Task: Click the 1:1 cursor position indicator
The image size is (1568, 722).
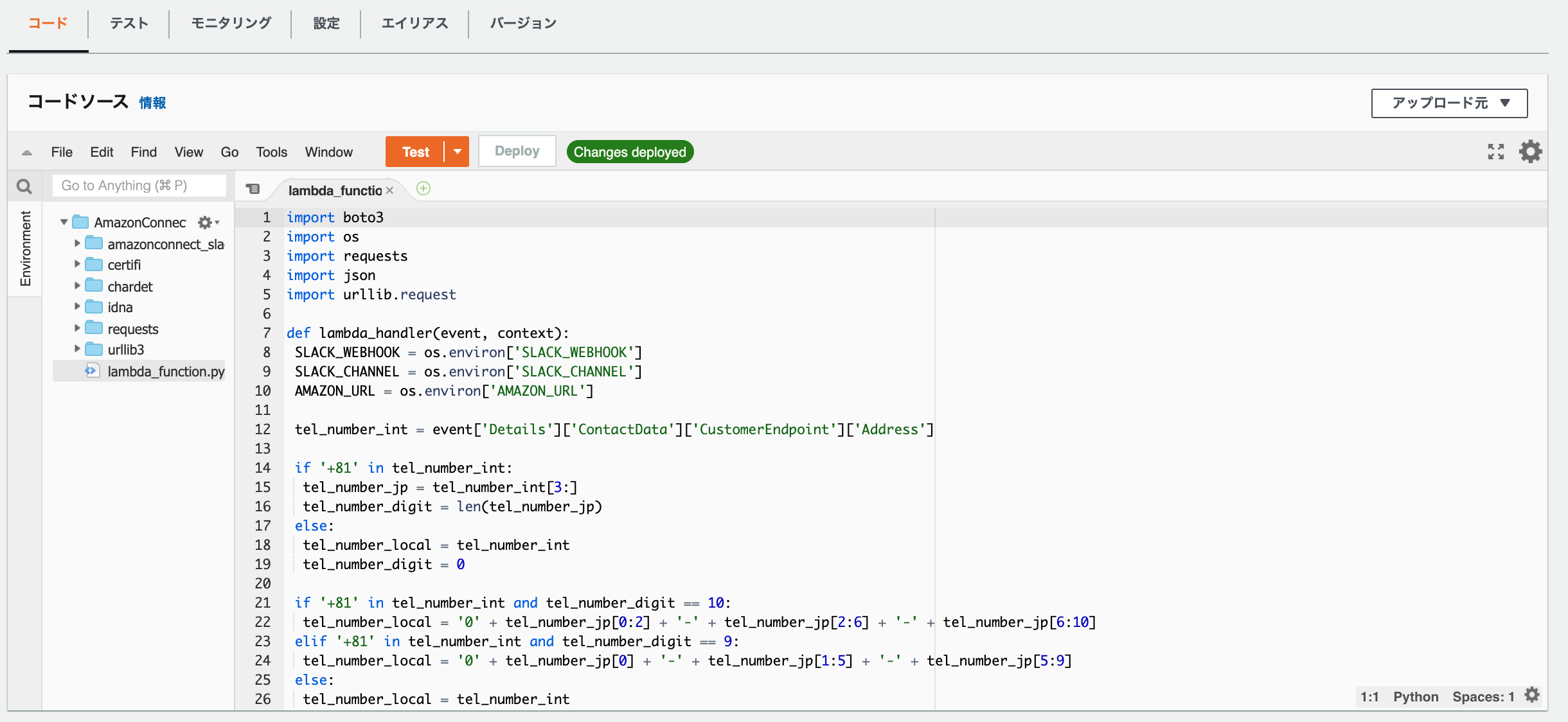Action: [1369, 696]
